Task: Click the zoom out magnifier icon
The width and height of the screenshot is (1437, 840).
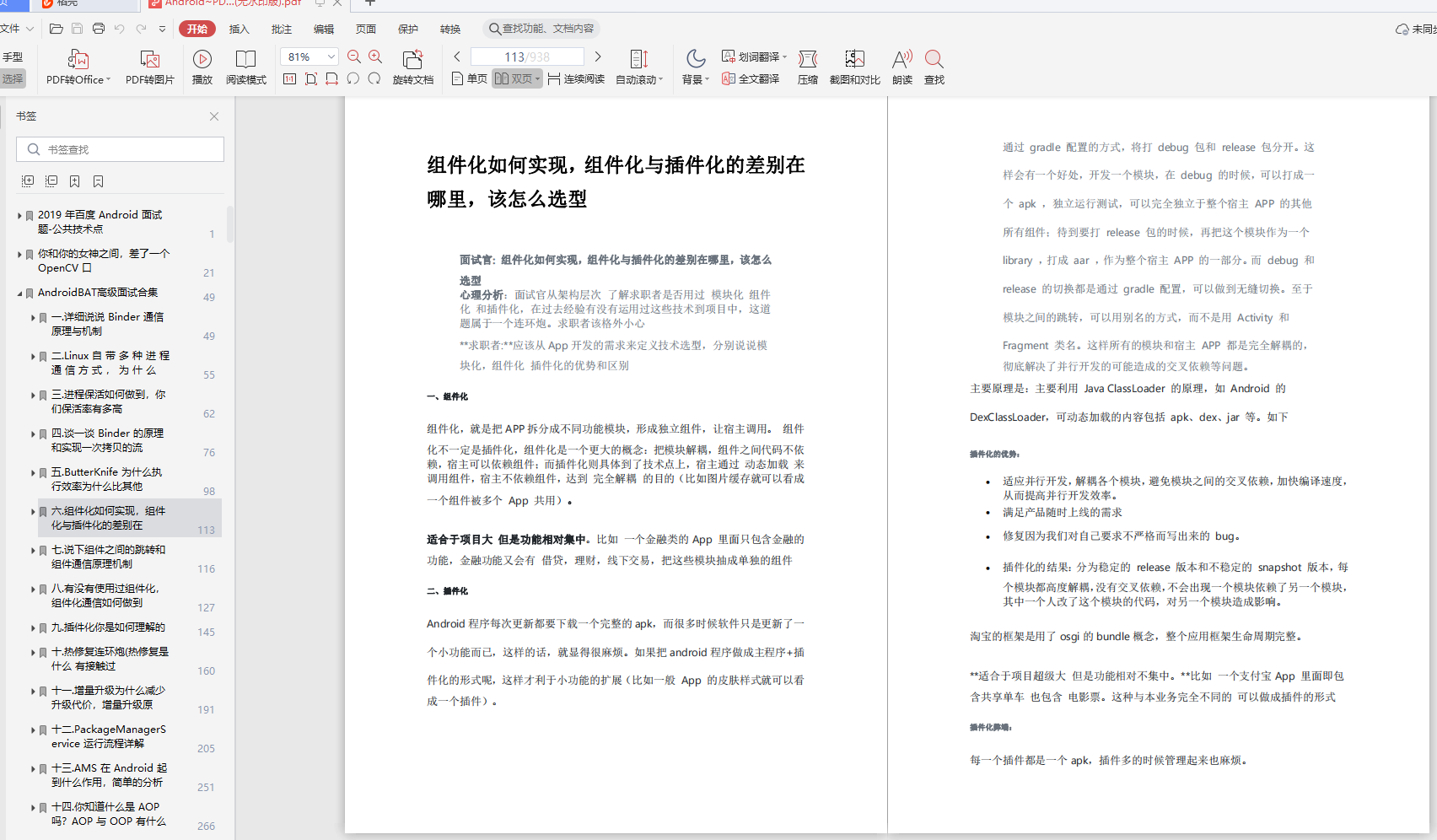Action: [x=354, y=57]
